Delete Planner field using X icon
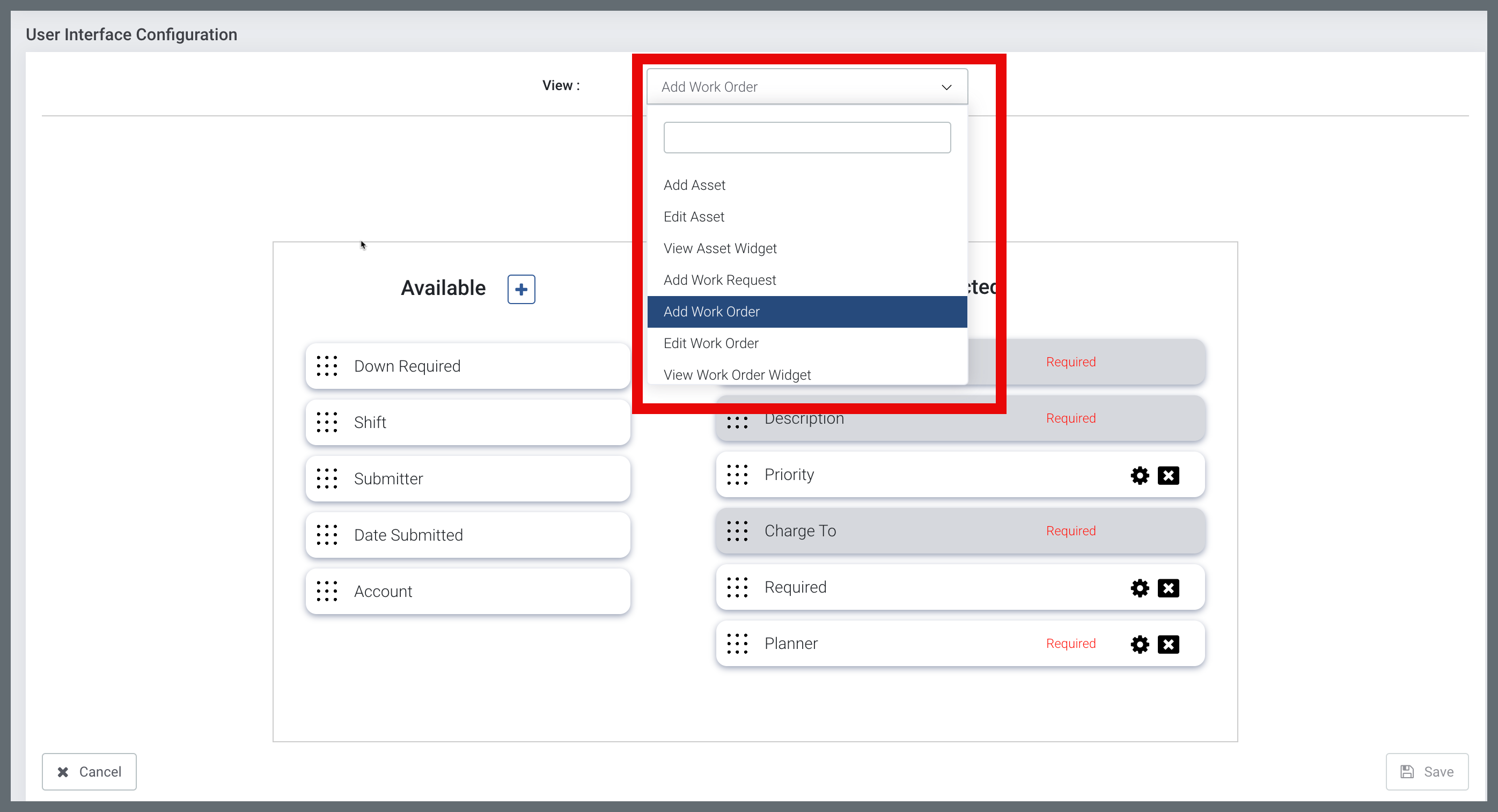The width and height of the screenshot is (1498, 812). [1167, 645]
